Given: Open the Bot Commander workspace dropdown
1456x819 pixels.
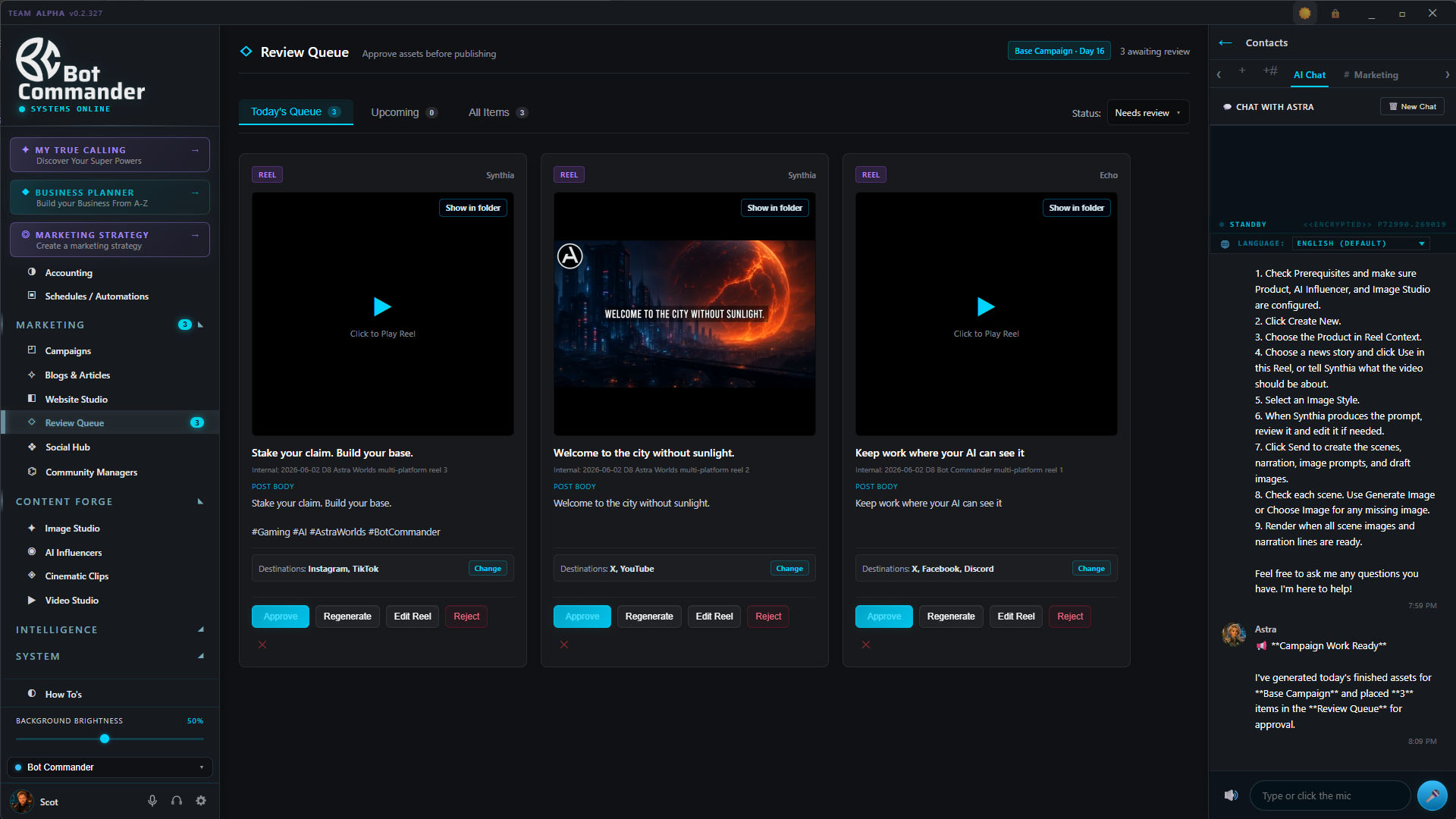Looking at the screenshot, I should [x=110, y=767].
